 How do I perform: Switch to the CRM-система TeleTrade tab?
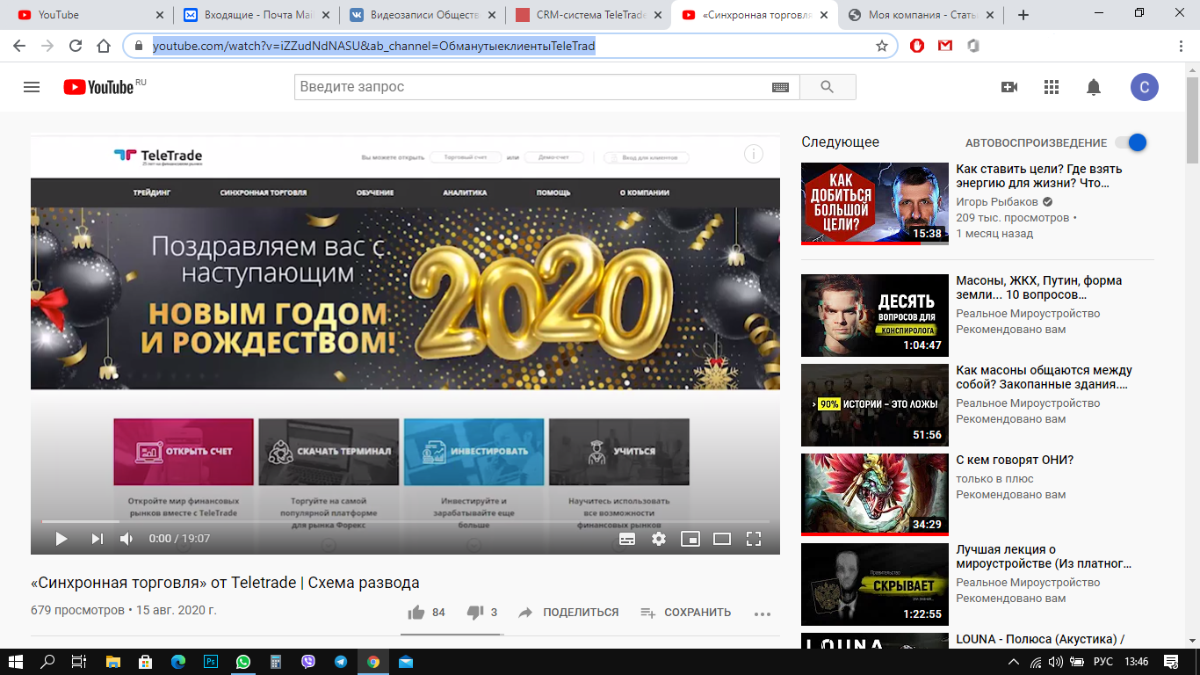coord(586,15)
